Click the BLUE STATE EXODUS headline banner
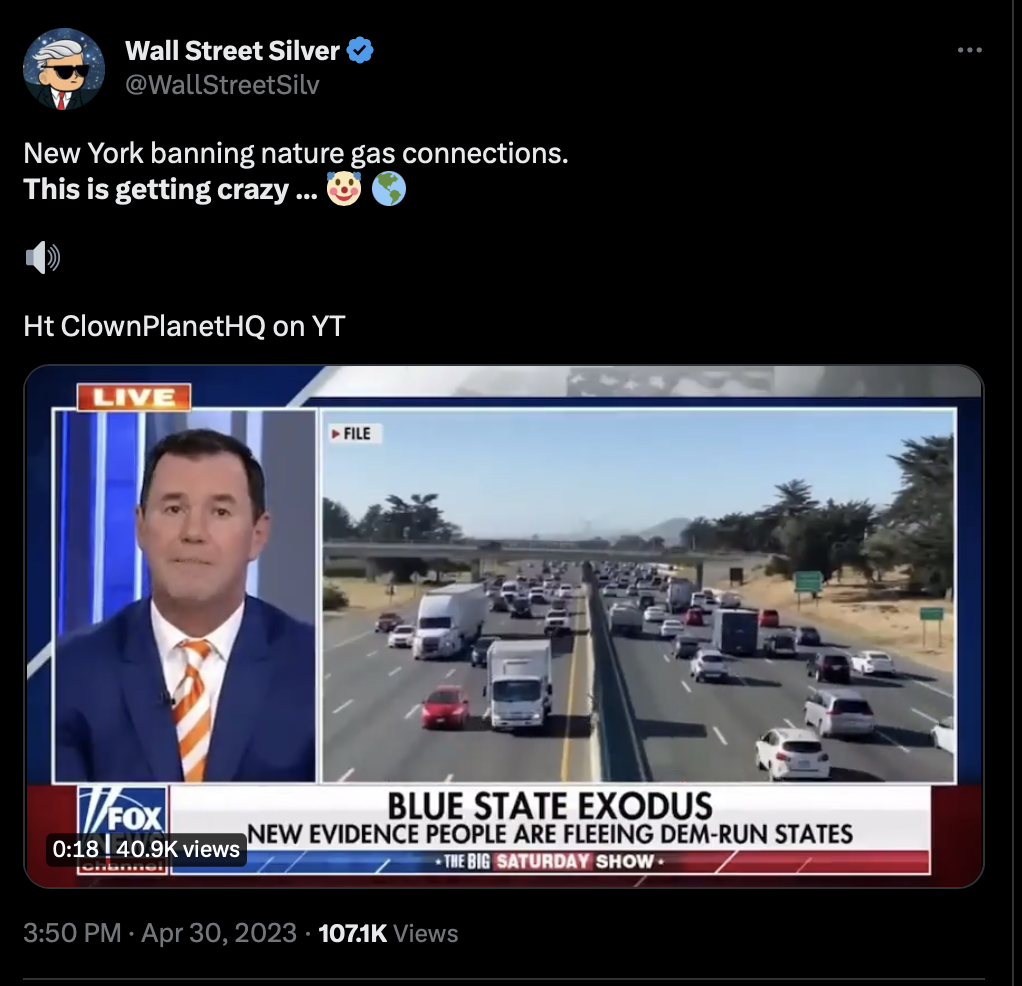The height and width of the screenshot is (986, 1022). pyautogui.click(x=550, y=806)
